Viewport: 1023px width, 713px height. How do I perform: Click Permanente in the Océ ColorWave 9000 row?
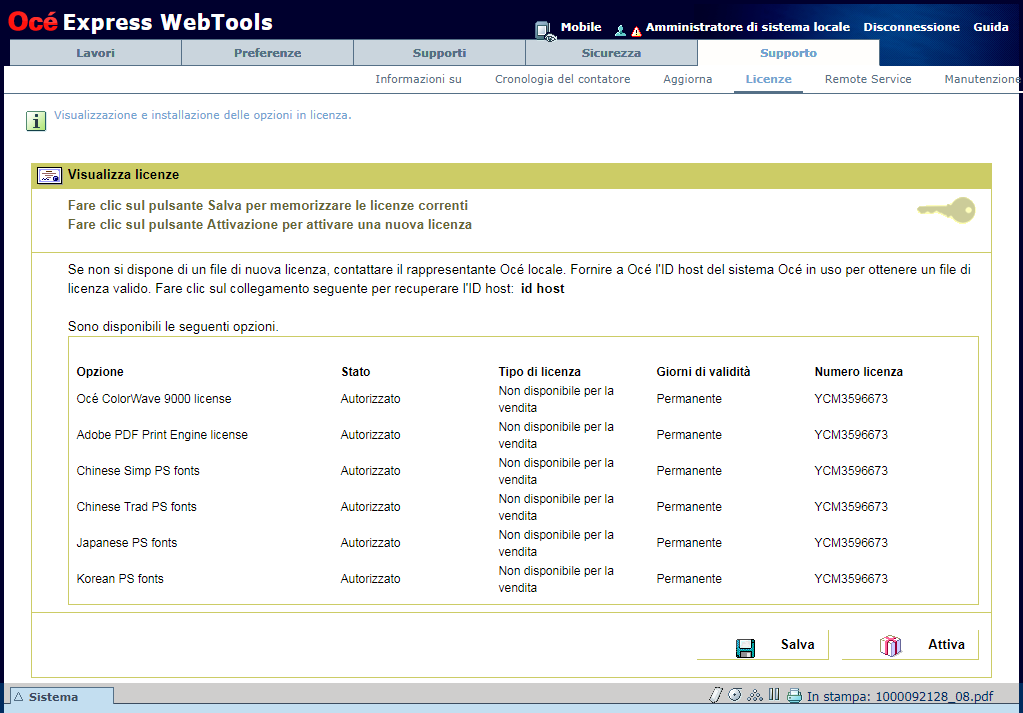[689, 399]
